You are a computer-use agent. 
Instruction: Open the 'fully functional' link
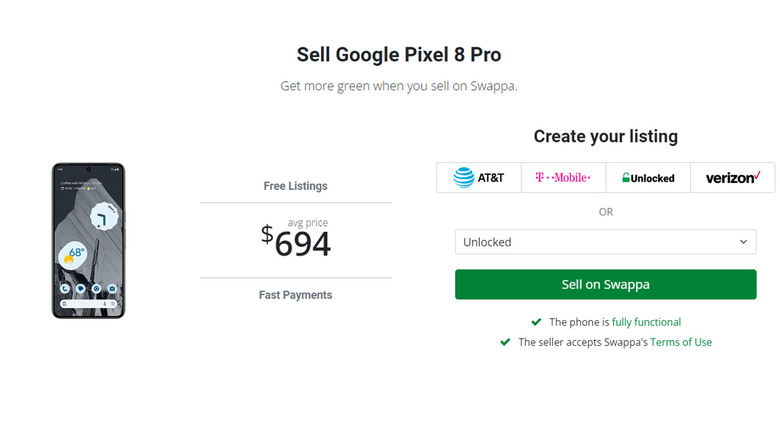[x=646, y=322]
